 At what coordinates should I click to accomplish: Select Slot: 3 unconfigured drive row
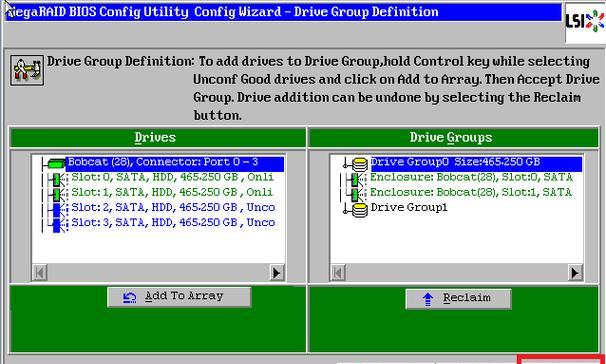point(174,223)
